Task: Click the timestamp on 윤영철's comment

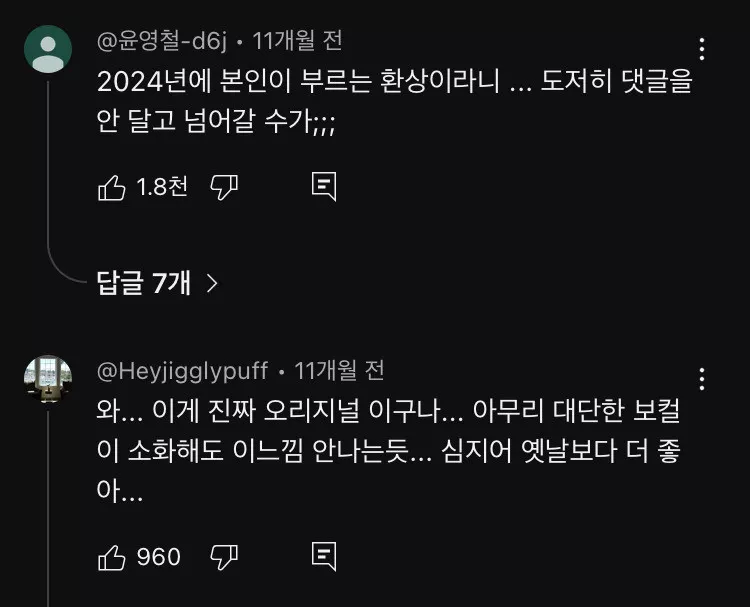Action: point(298,41)
